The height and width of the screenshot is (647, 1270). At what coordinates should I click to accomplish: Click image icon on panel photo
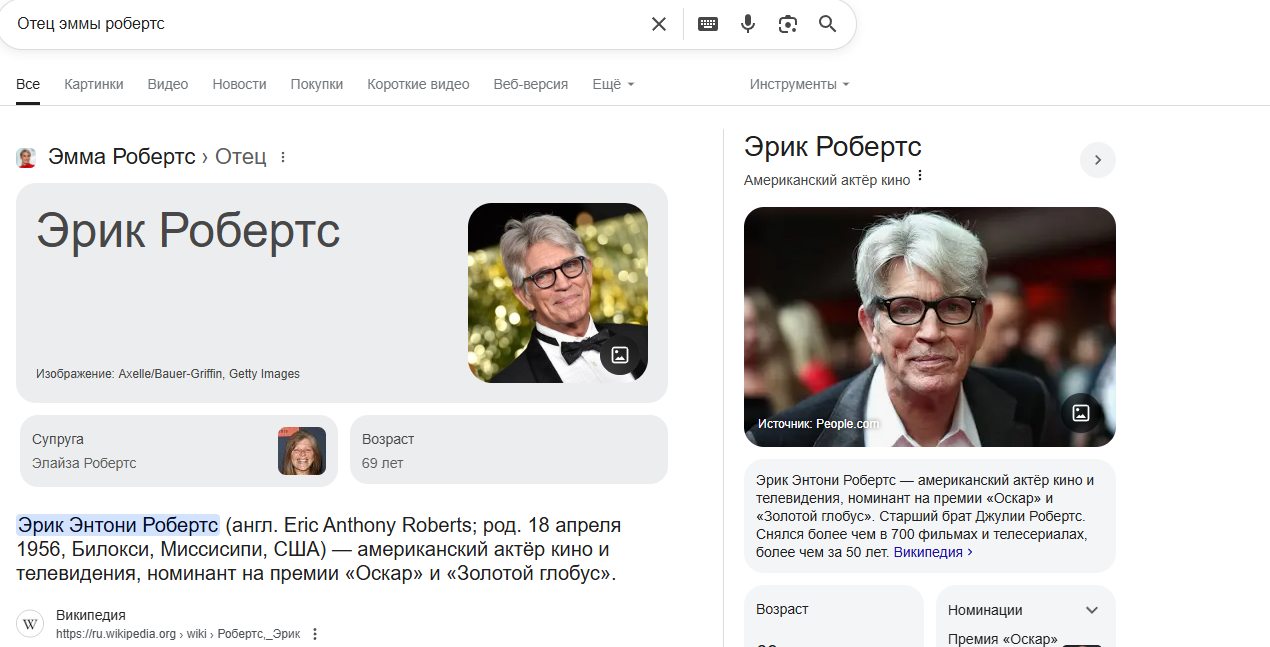(x=1081, y=413)
